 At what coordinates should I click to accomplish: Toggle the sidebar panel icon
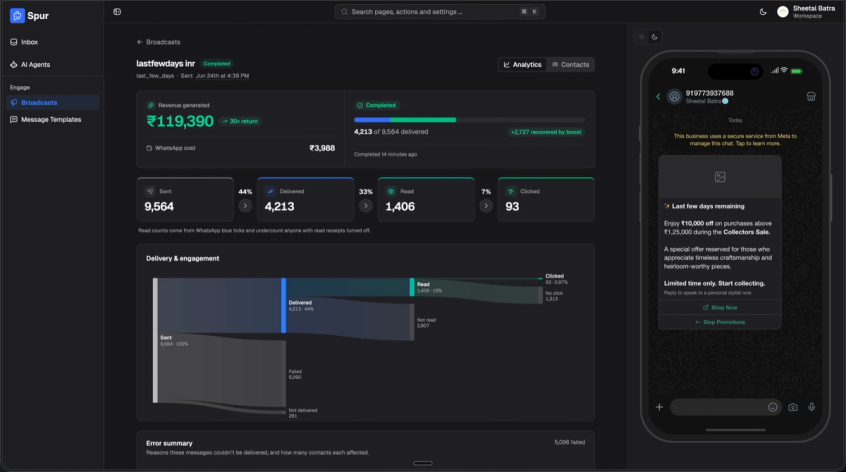tap(117, 12)
